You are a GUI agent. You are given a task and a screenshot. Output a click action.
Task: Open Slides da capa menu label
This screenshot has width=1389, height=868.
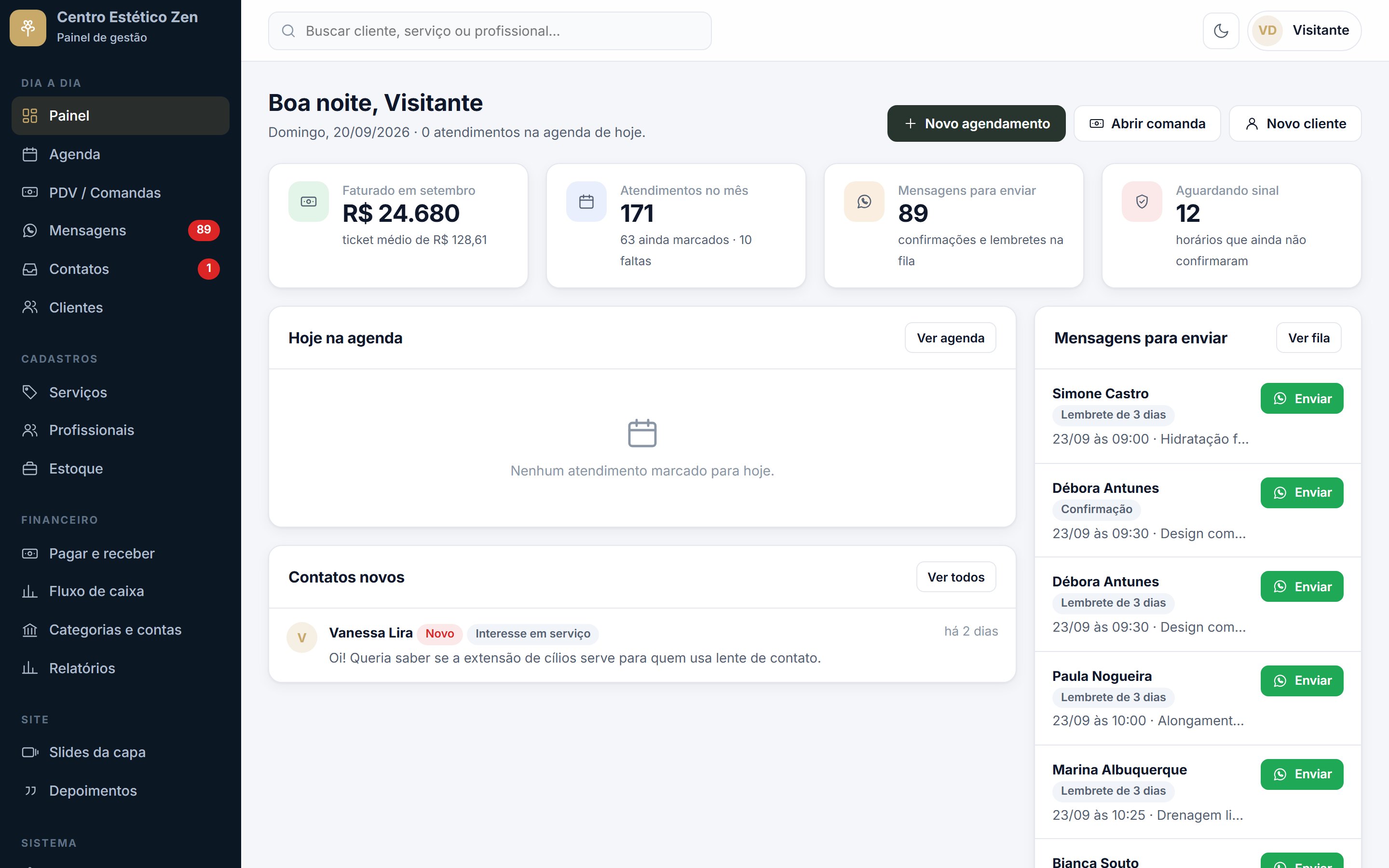point(97,752)
